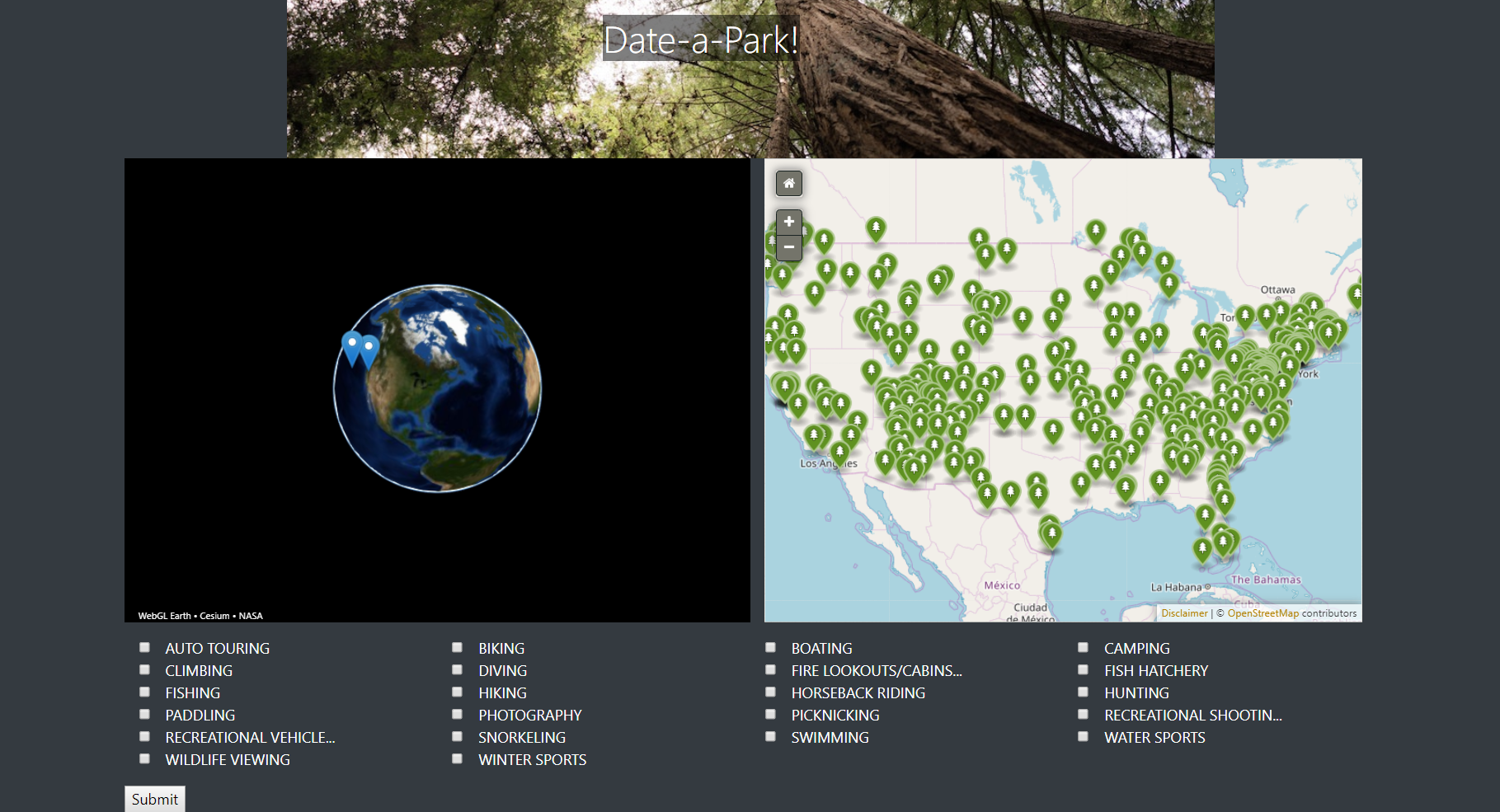Enable the FISHING activity checkbox

(144, 692)
